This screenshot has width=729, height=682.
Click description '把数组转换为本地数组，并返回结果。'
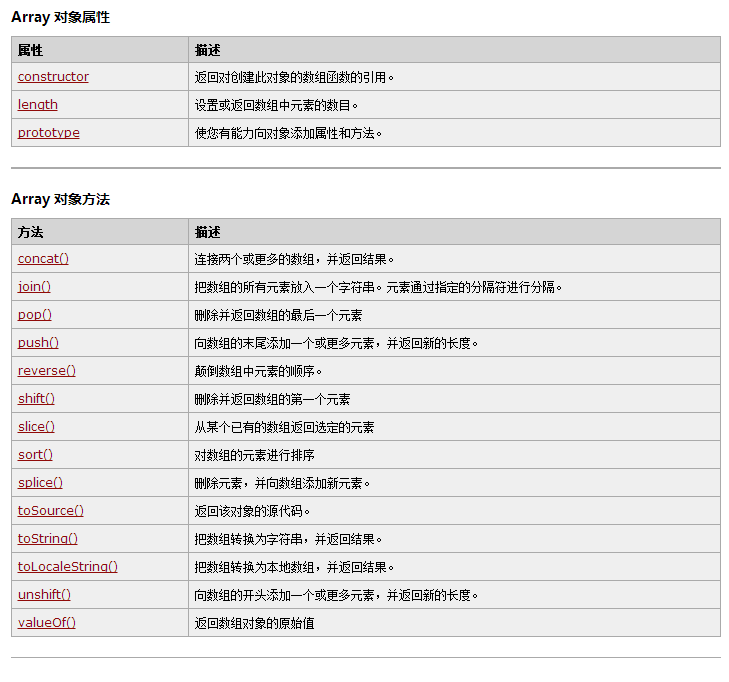pos(294,567)
